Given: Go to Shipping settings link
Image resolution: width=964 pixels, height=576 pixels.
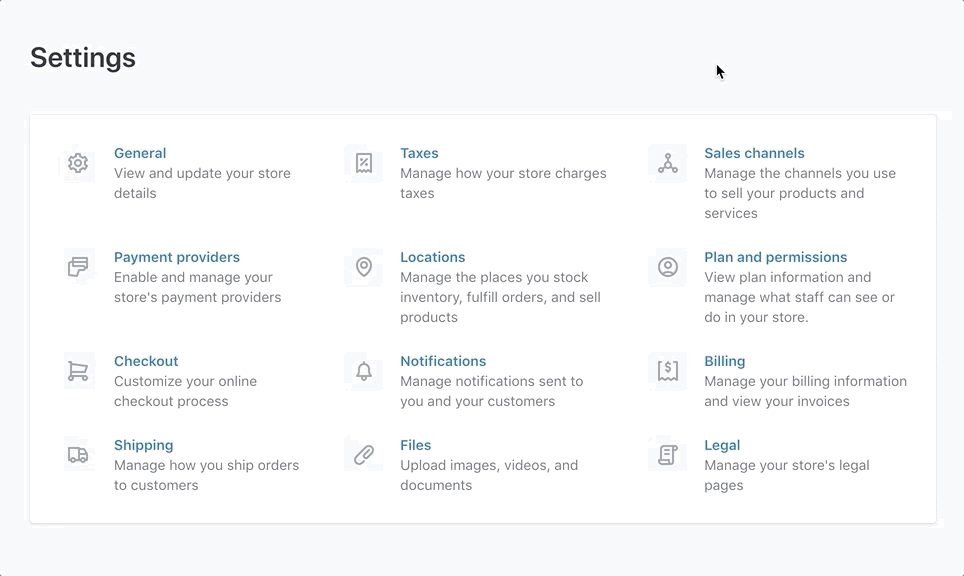Looking at the screenshot, I should 144,445.
